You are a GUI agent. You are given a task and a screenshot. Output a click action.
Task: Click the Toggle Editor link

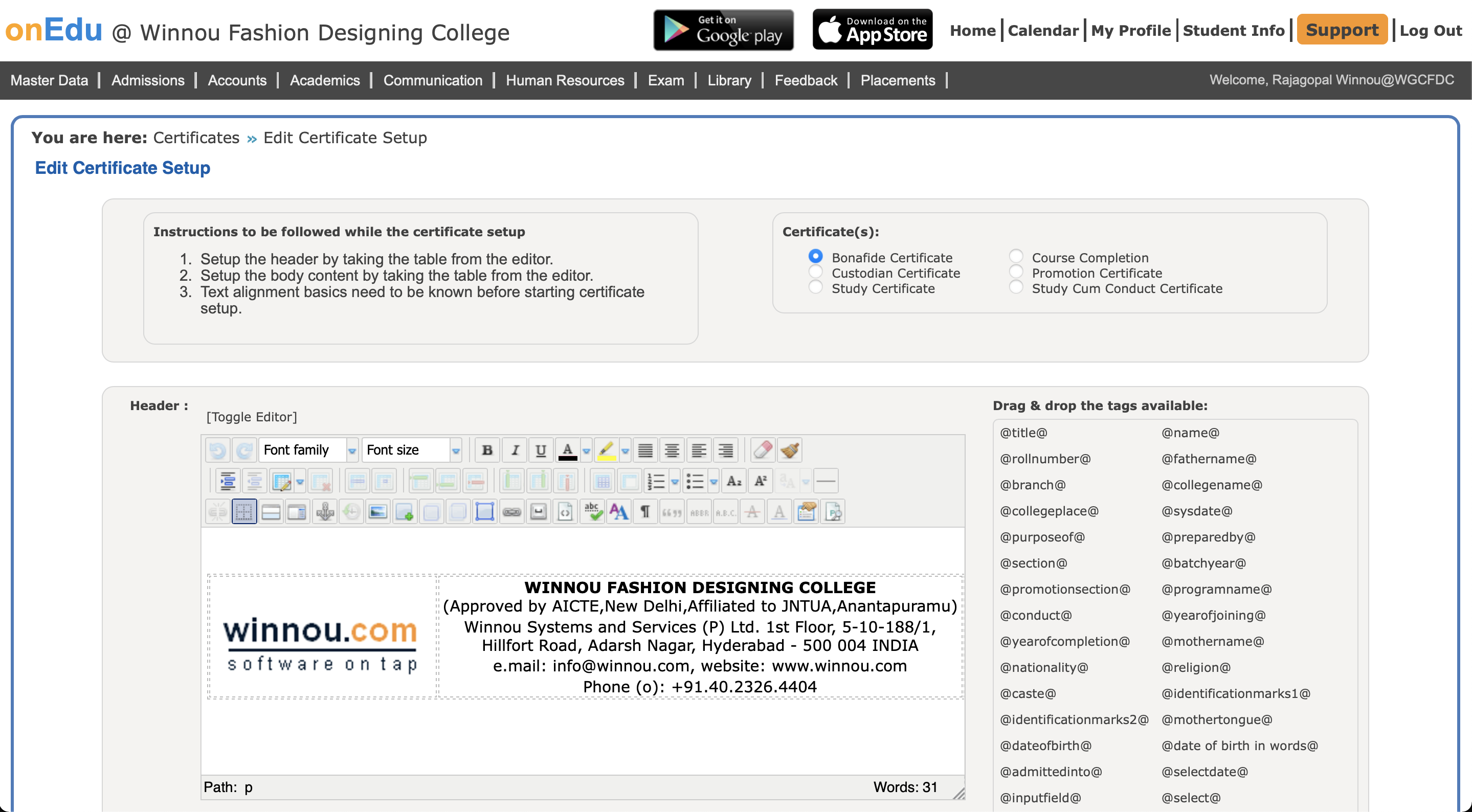coord(252,417)
